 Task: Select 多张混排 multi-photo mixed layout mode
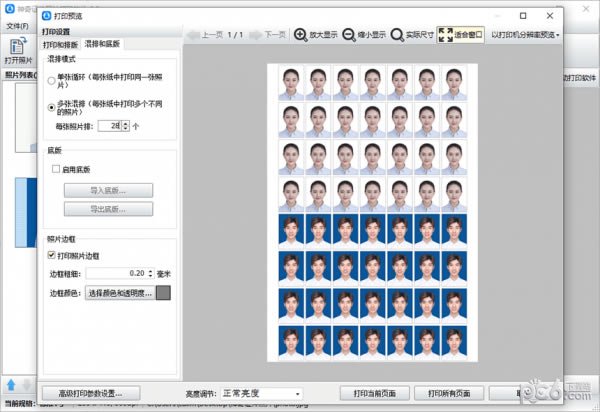pos(52,106)
